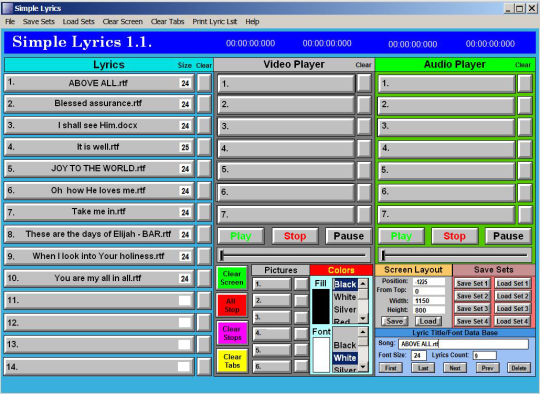Viewport: 540px width, 394px height.
Task: Click the yellow Clear Tabs button
Action: tap(232, 361)
